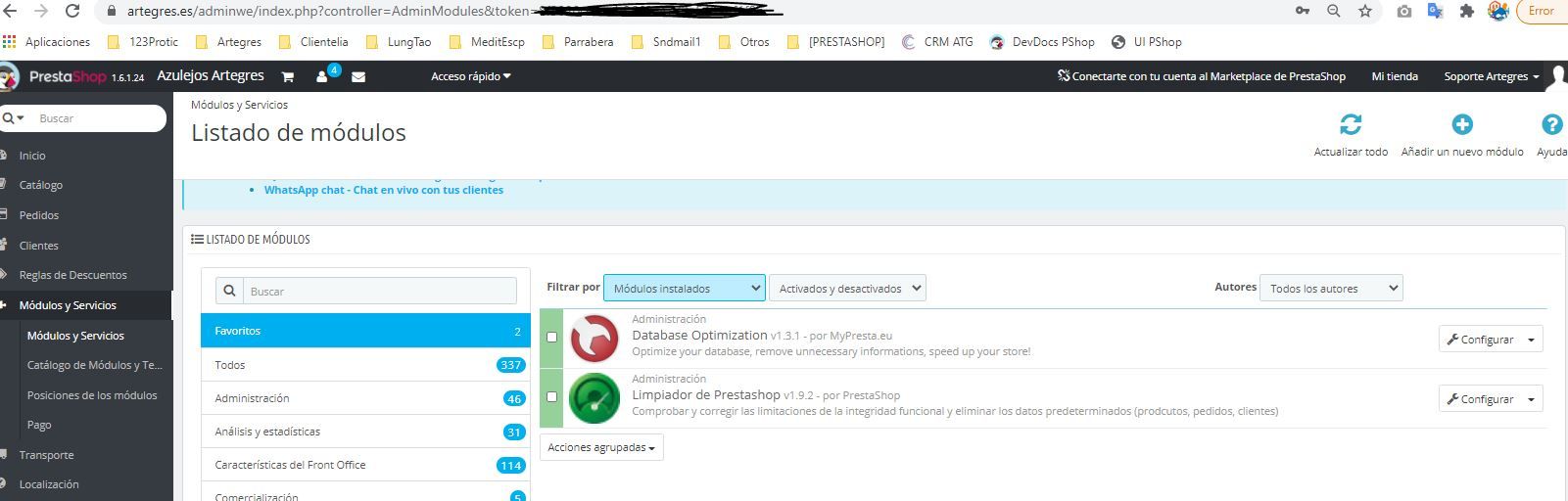Image resolution: width=1568 pixels, height=501 pixels.
Task: Open the browser zoom magnifier icon
Action: (x=1334, y=11)
